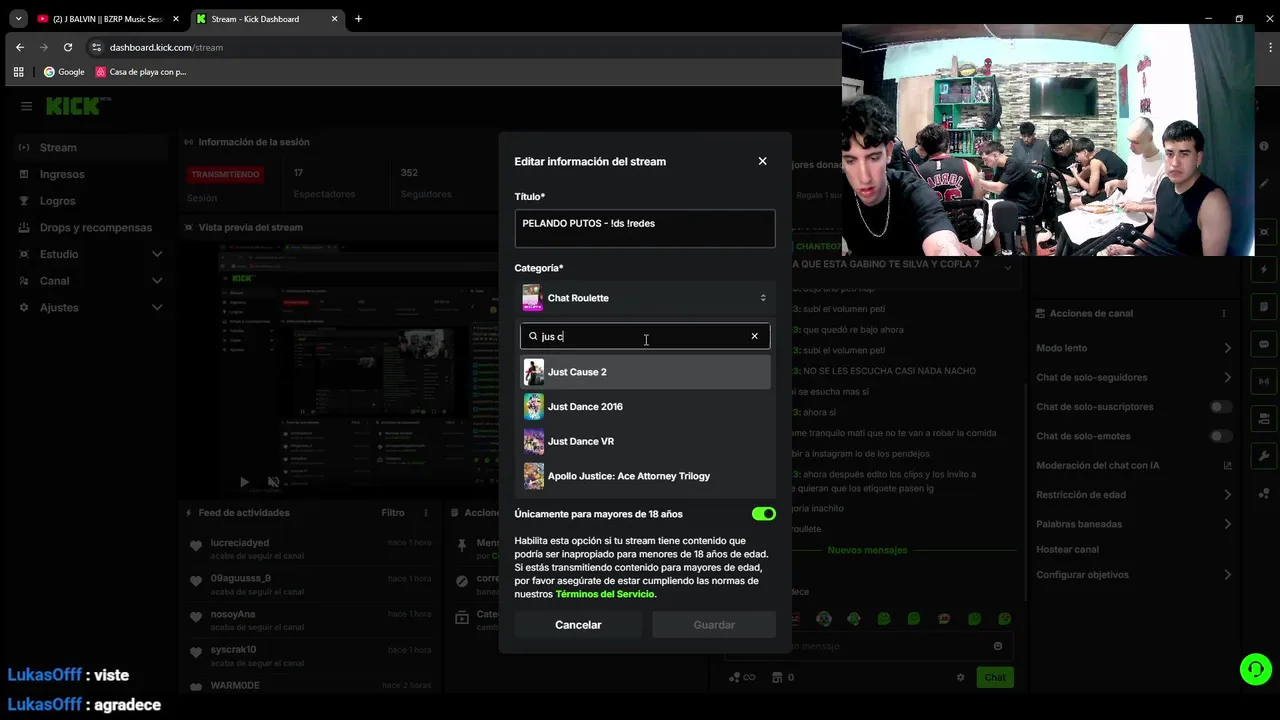Viewport: 1280px width, 720px height.
Task: Open a new browser tab
Action: point(358,18)
